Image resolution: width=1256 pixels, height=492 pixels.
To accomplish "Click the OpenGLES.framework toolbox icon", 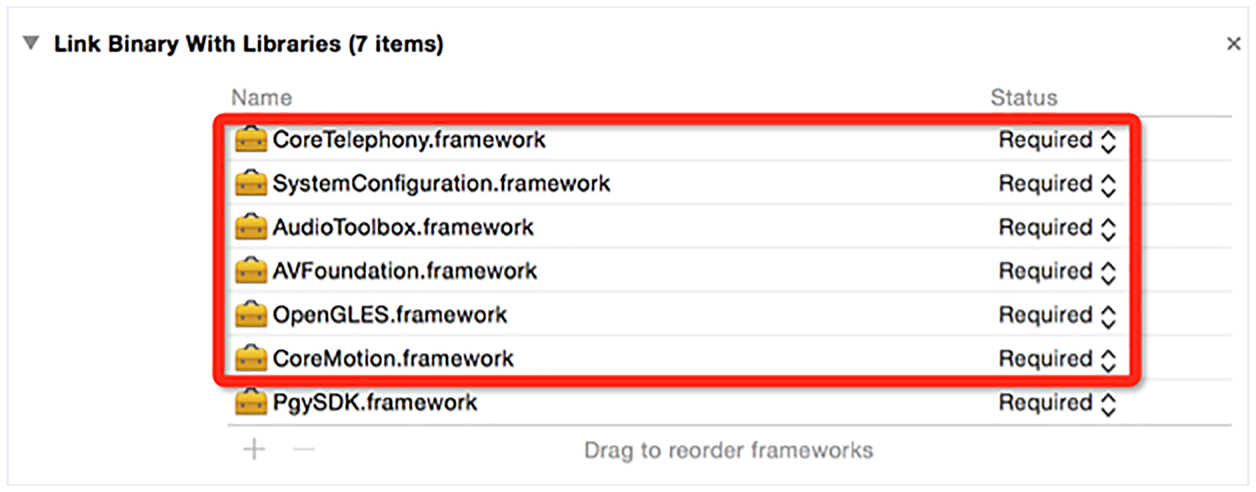I will point(251,315).
